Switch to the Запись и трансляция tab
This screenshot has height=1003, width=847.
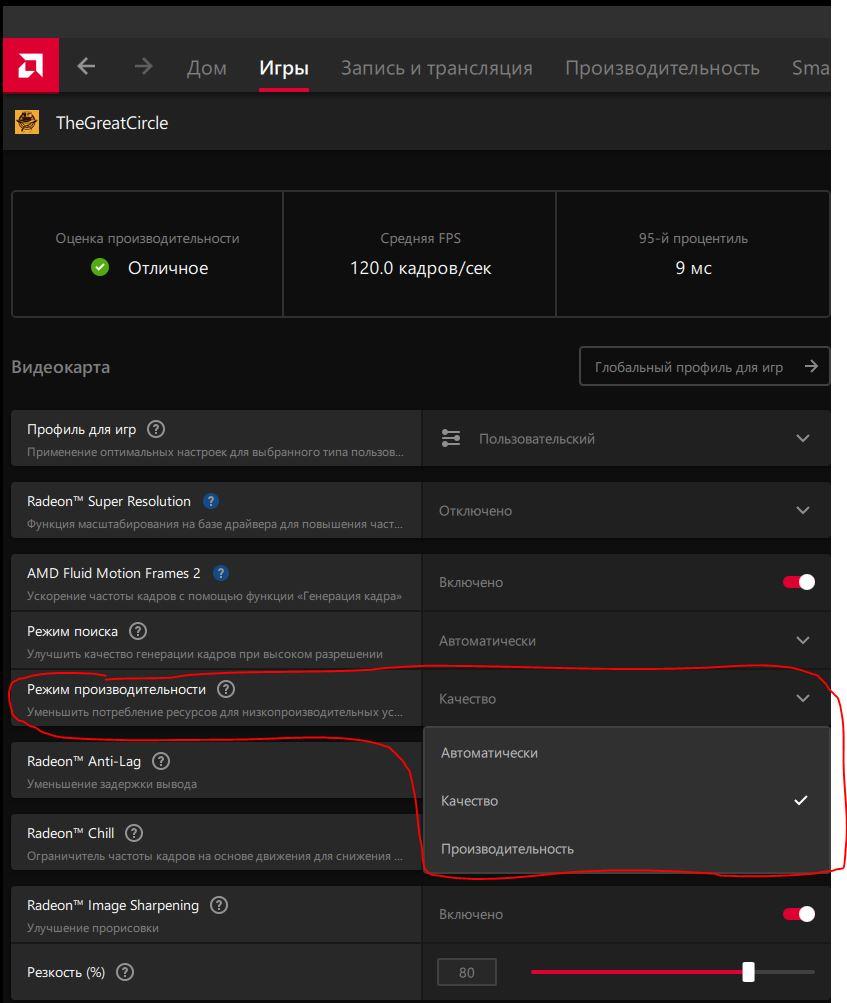(436, 68)
